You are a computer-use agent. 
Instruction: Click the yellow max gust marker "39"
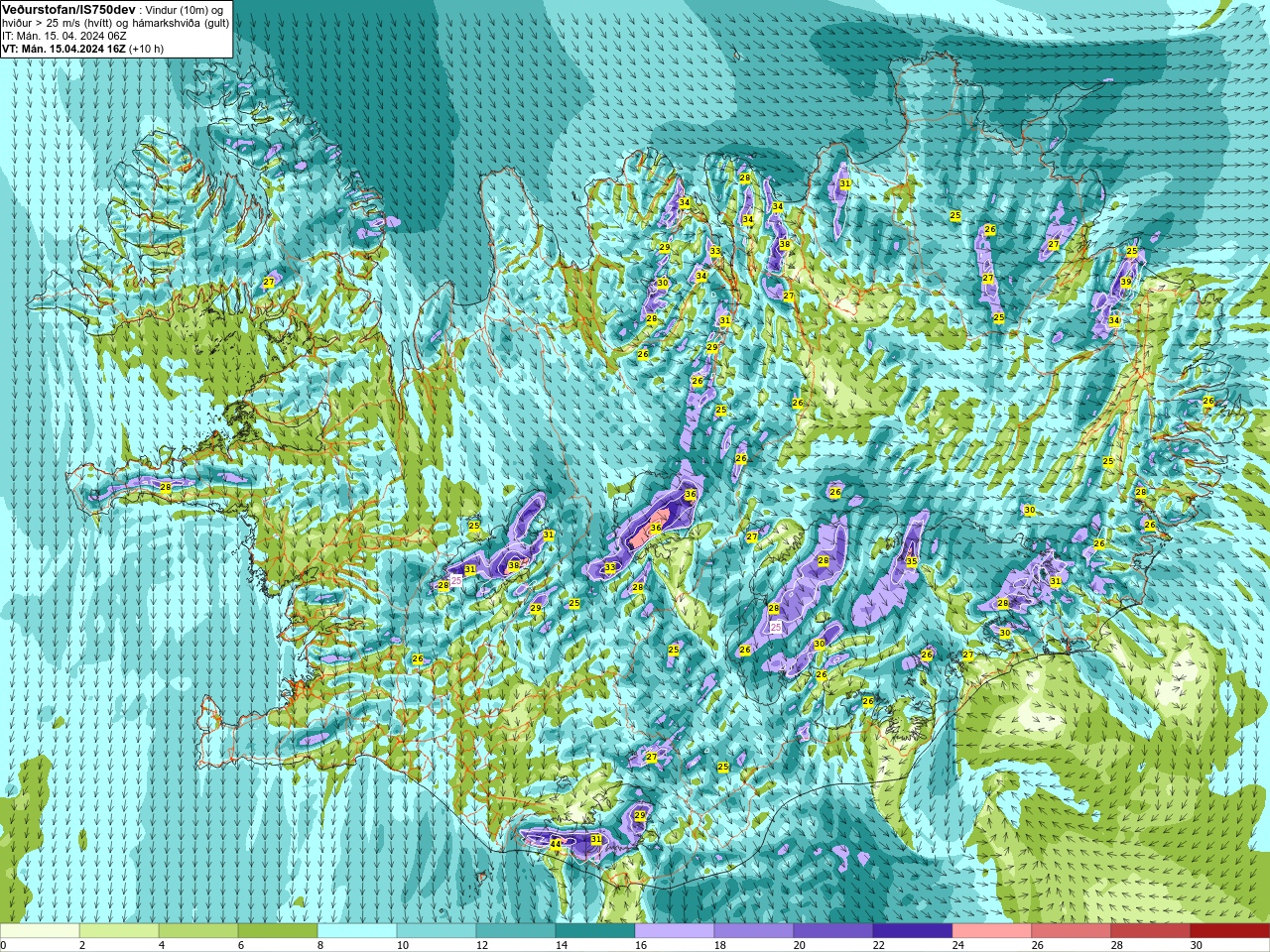pos(1126,283)
